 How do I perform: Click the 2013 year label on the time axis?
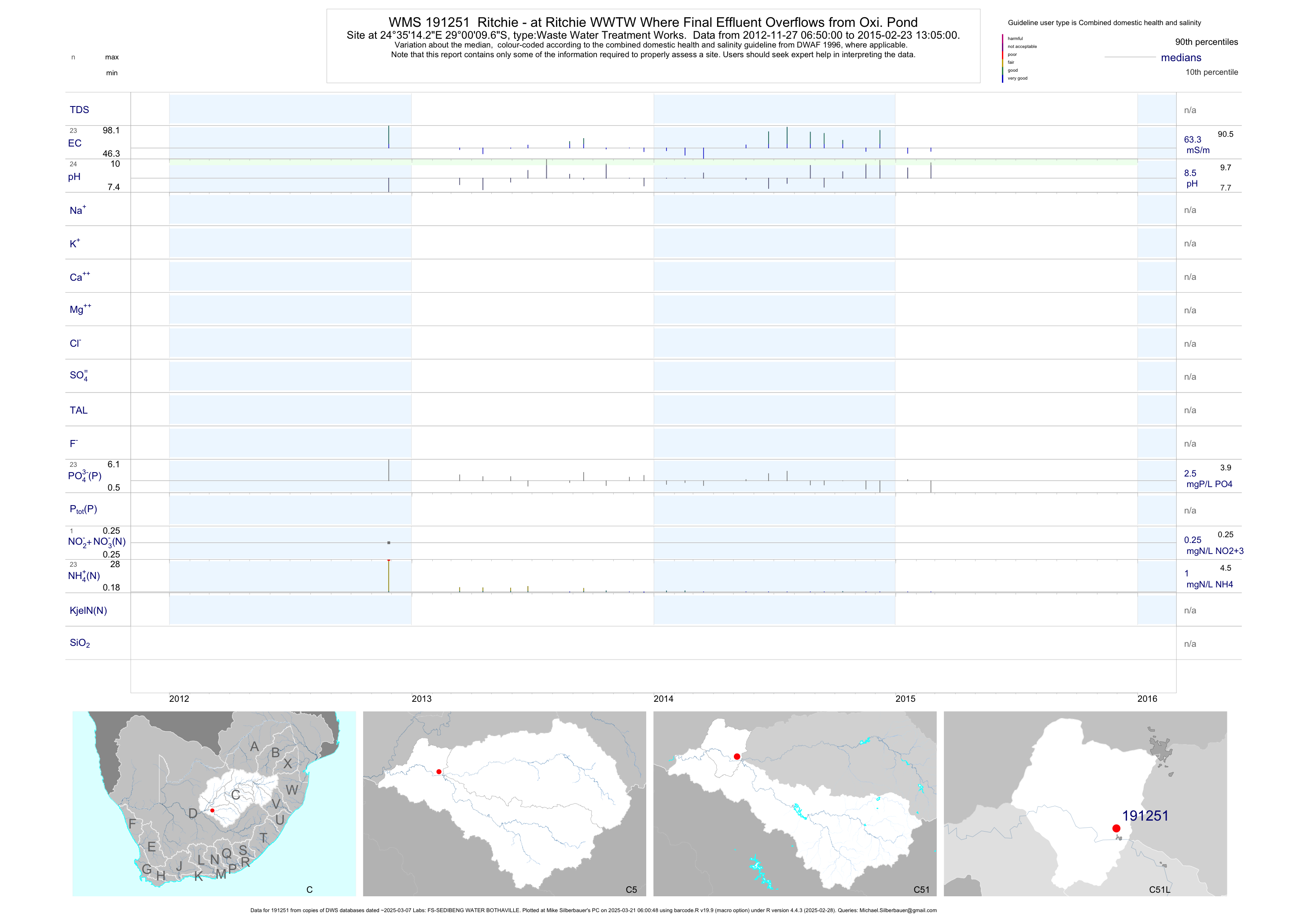tap(421, 699)
